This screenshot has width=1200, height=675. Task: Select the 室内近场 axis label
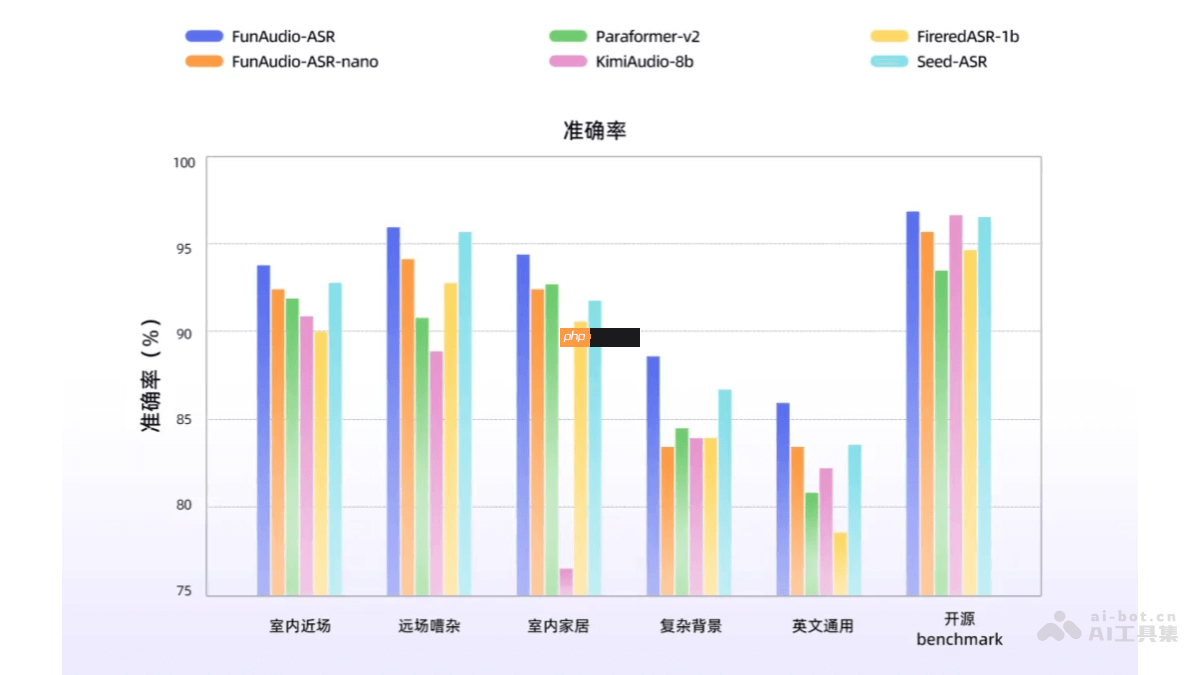(299, 625)
